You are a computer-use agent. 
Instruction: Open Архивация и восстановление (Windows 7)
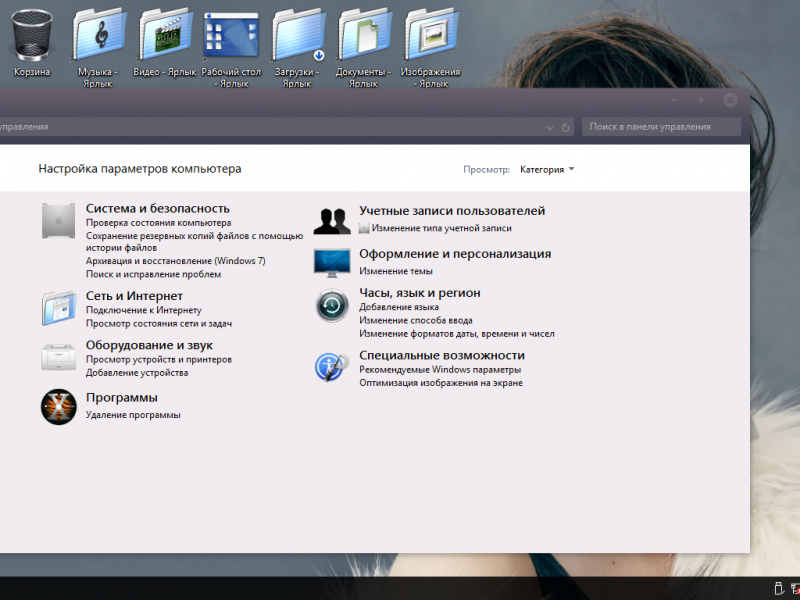pyautogui.click(x=176, y=261)
